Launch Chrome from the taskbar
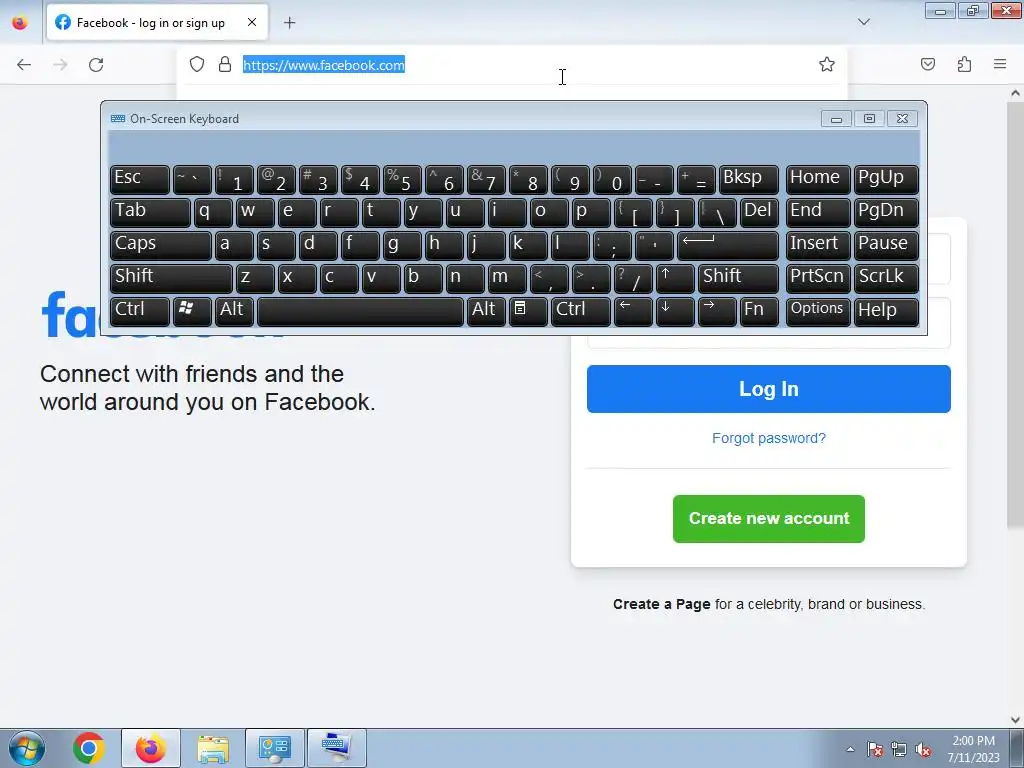 [89, 748]
